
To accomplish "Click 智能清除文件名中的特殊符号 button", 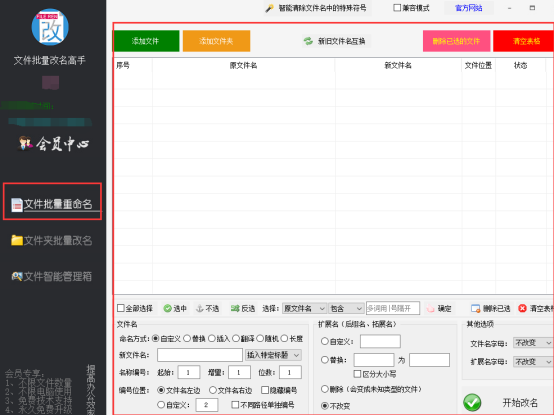I will [x=317, y=8].
